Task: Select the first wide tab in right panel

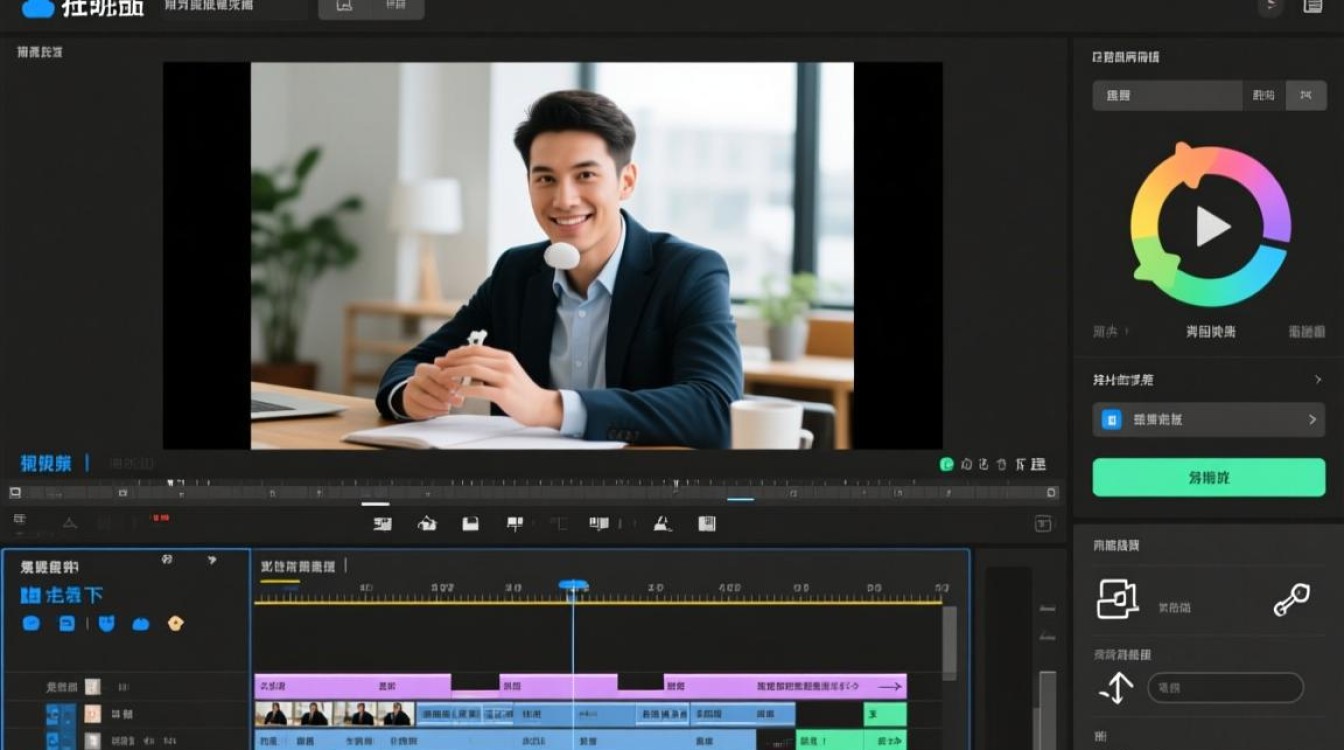Action: [x=1167, y=95]
